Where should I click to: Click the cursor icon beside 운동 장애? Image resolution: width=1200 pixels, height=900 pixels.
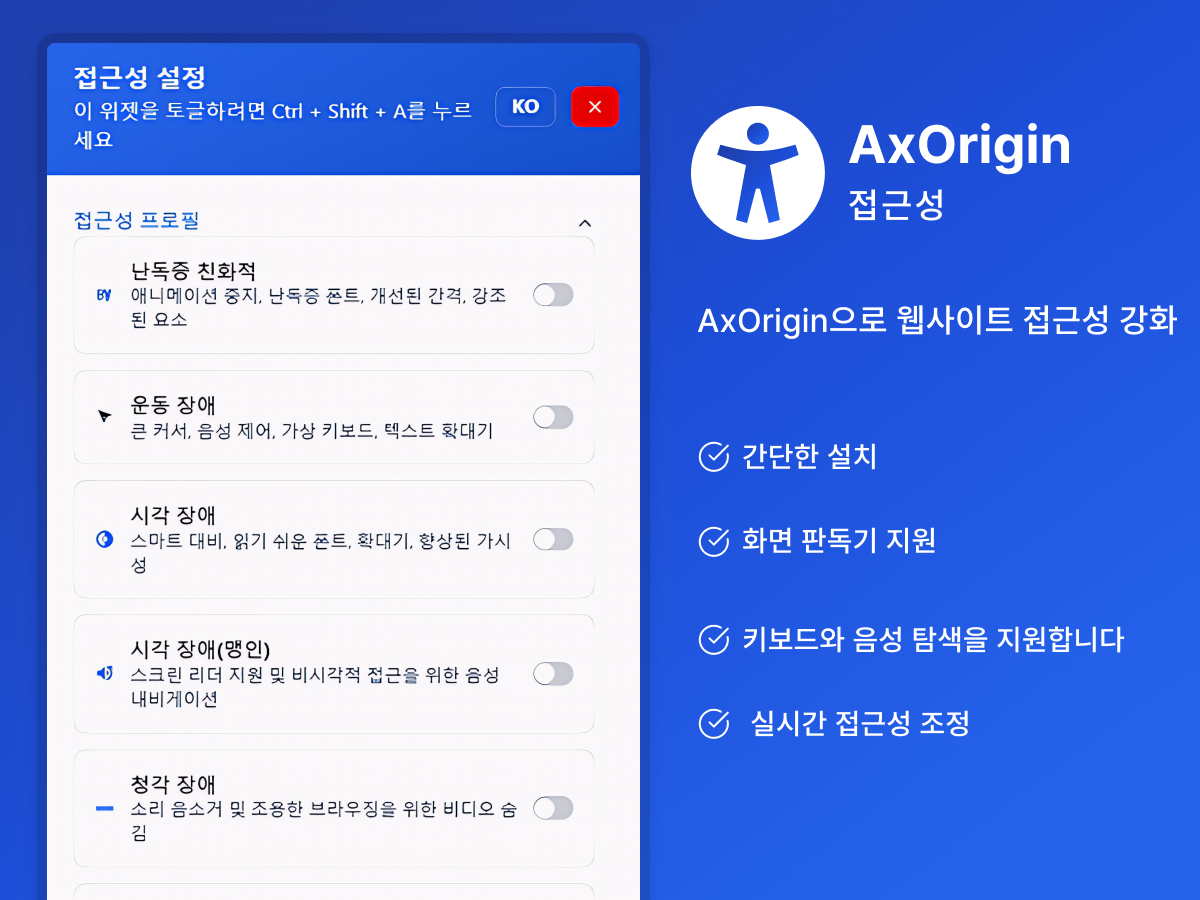coord(104,417)
